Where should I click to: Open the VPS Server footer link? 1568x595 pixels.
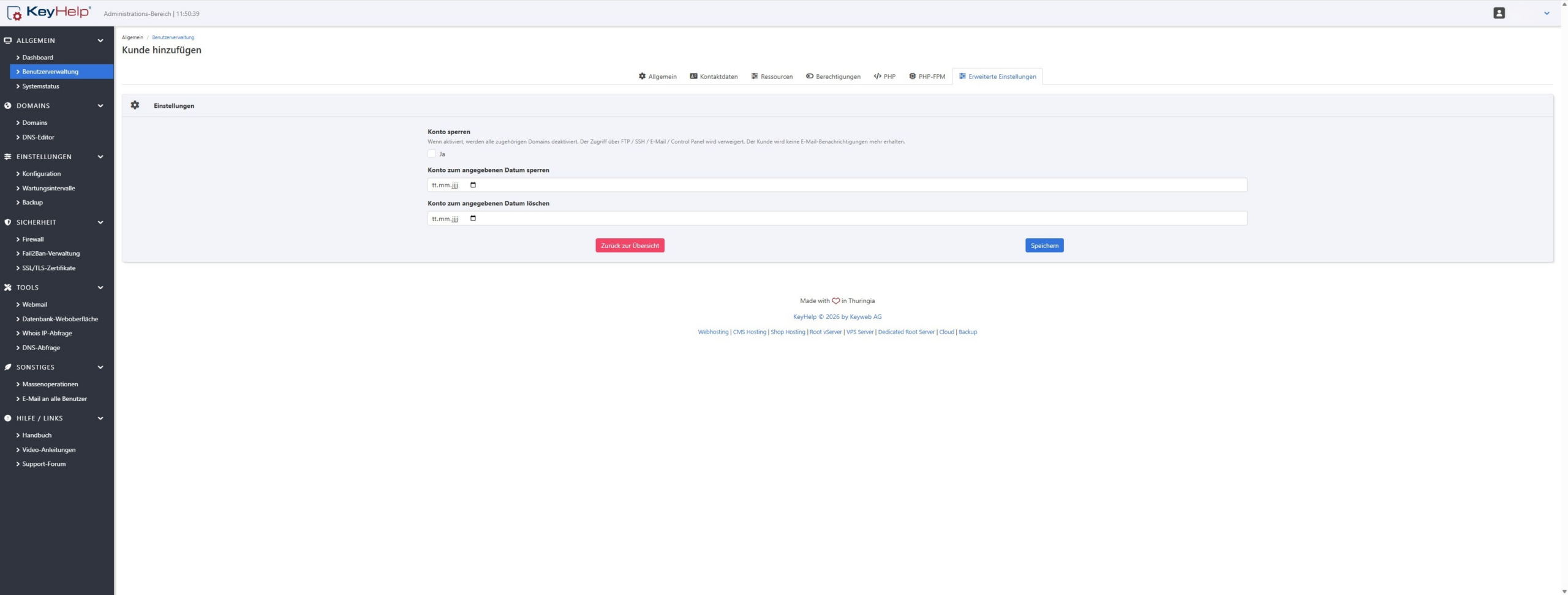(x=860, y=332)
